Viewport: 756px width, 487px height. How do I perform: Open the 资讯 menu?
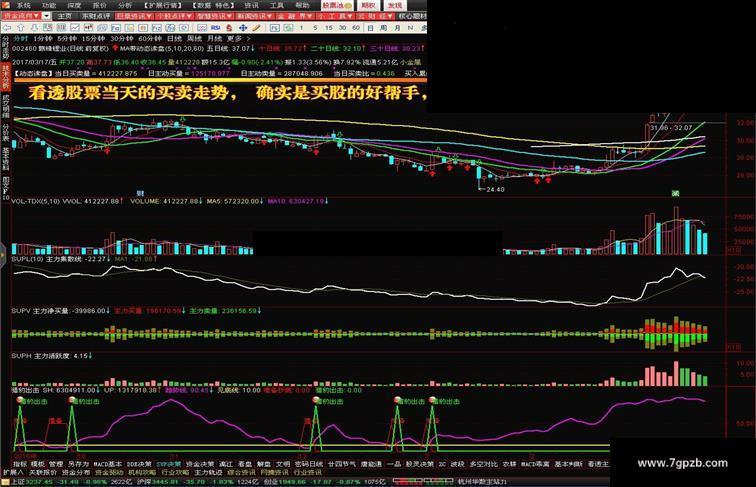pos(251,5)
